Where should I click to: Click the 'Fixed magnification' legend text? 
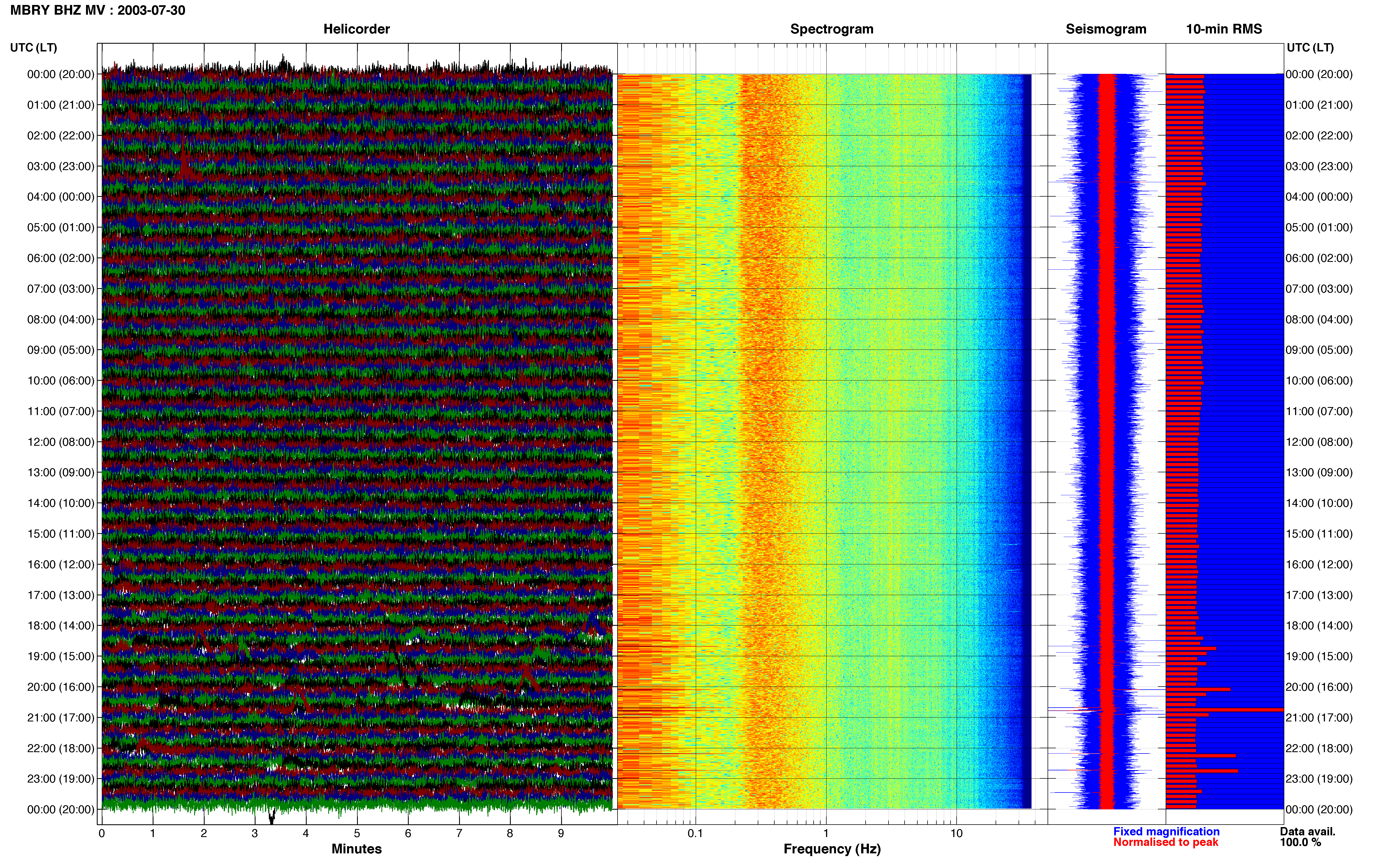click(1166, 832)
